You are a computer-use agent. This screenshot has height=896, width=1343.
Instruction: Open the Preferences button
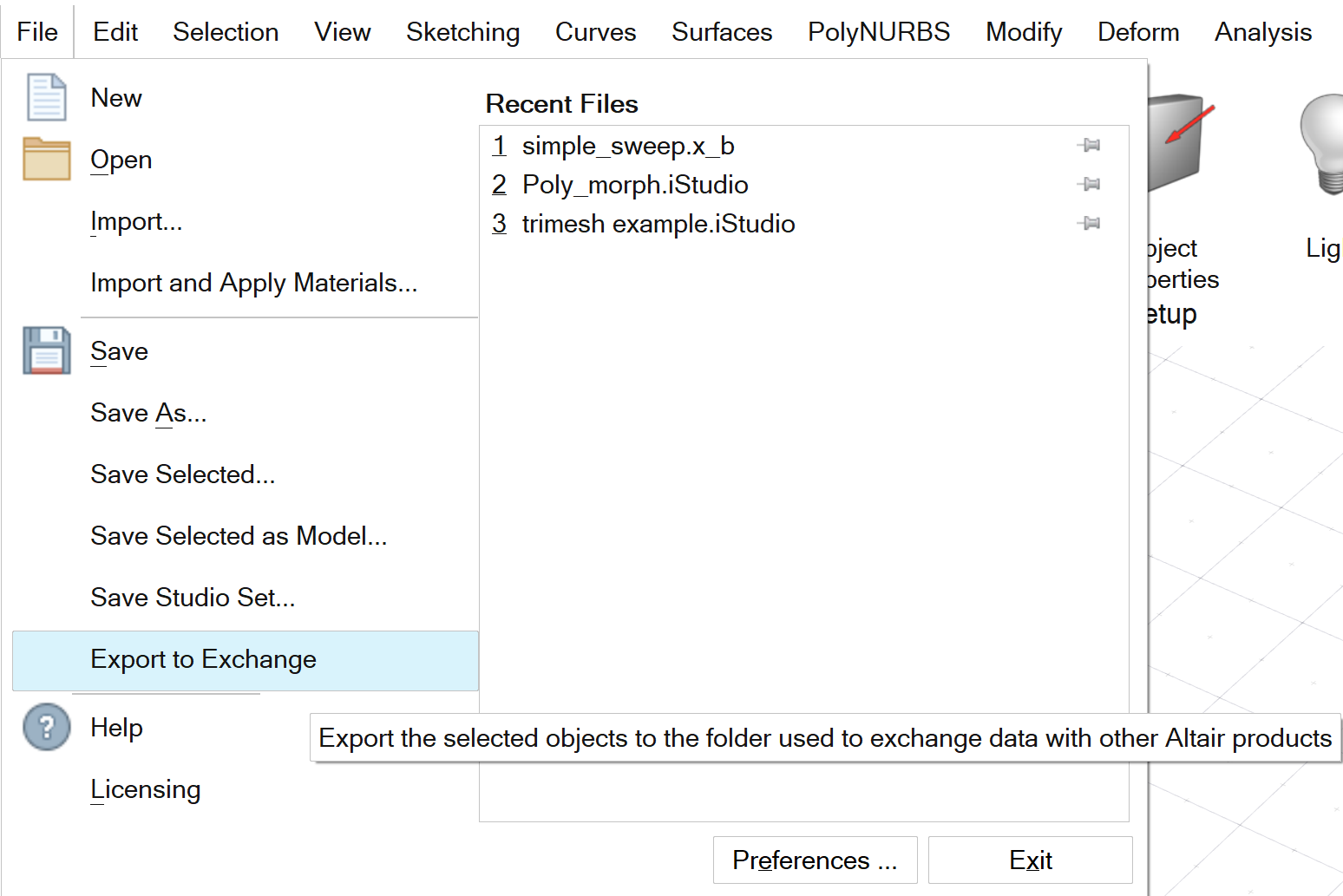point(814,860)
